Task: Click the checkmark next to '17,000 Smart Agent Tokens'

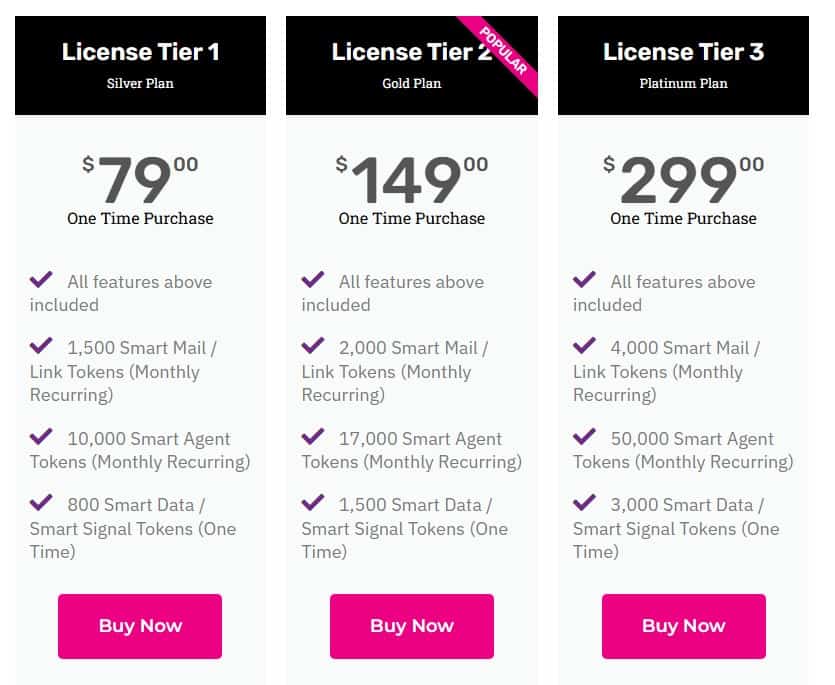Action: pyautogui.click(x=314, y=437)
